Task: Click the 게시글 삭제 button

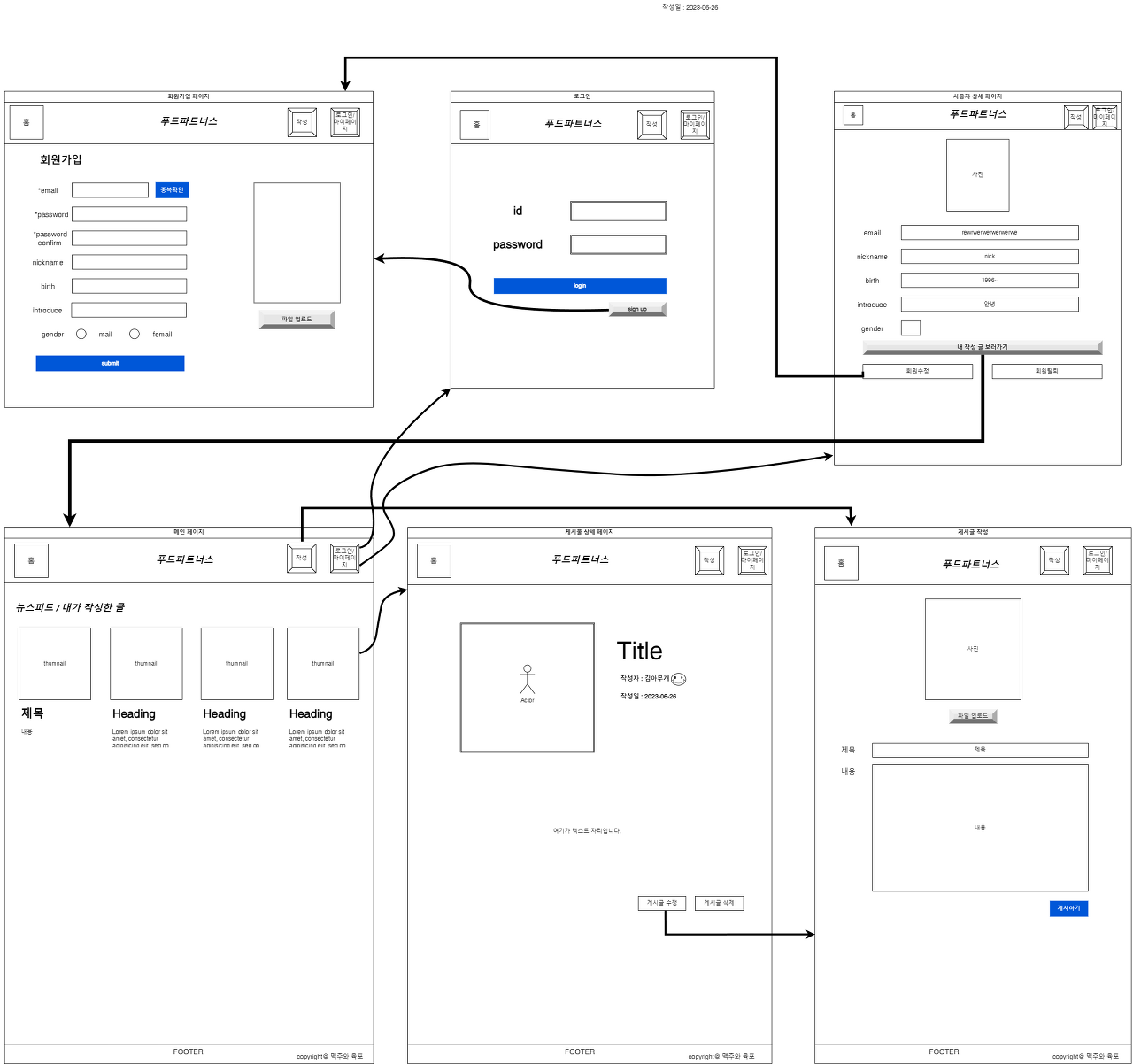Action: pyautogui.click(x=720, y=903)
